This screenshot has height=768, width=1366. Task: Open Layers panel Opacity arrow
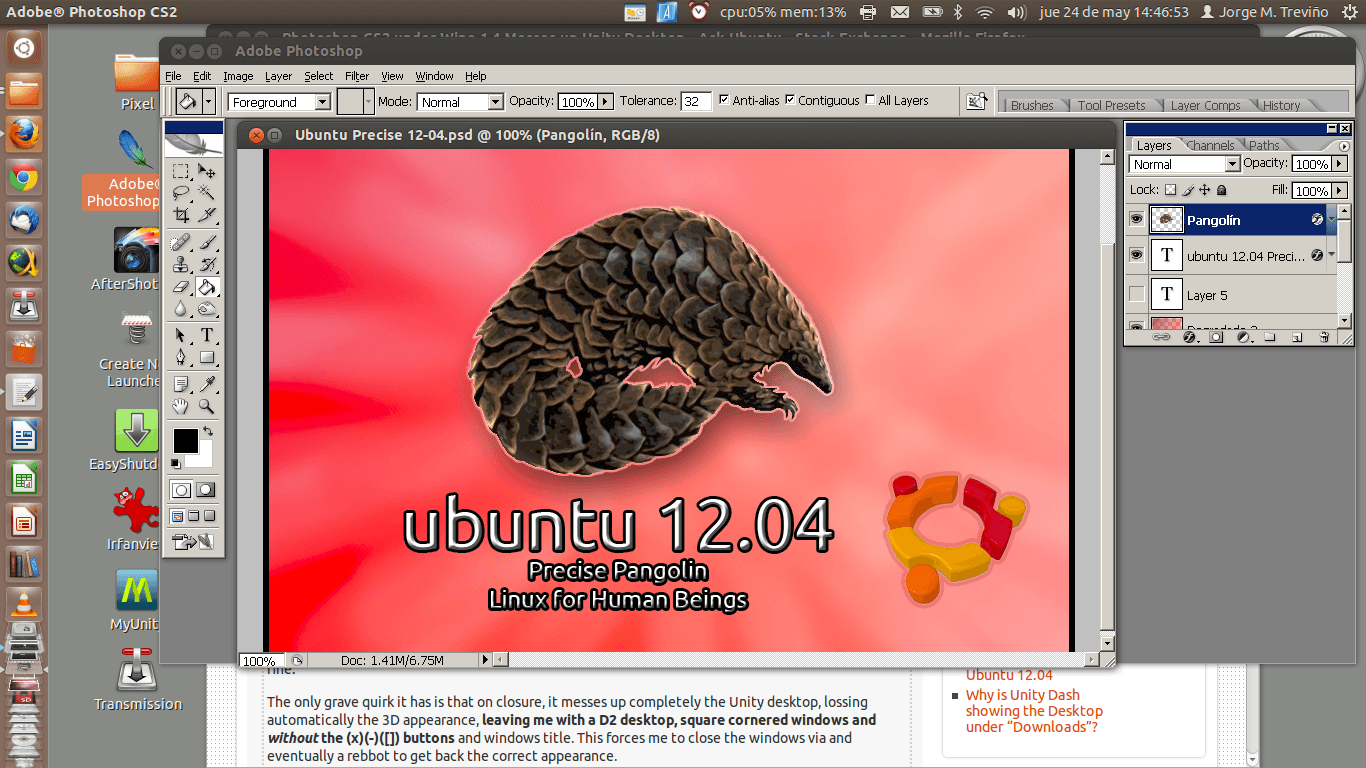1339,164
